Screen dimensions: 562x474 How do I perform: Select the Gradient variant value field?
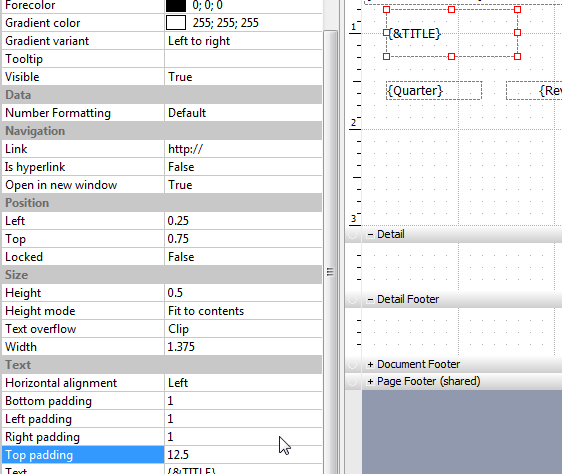click(243, 41)
